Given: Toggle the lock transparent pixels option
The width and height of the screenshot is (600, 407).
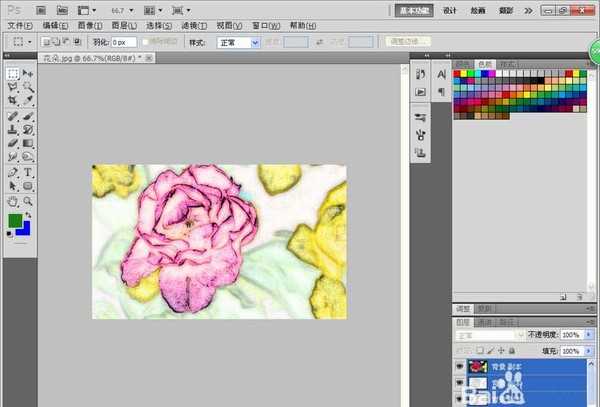Looking at the screenshot, I should (481, 352).
